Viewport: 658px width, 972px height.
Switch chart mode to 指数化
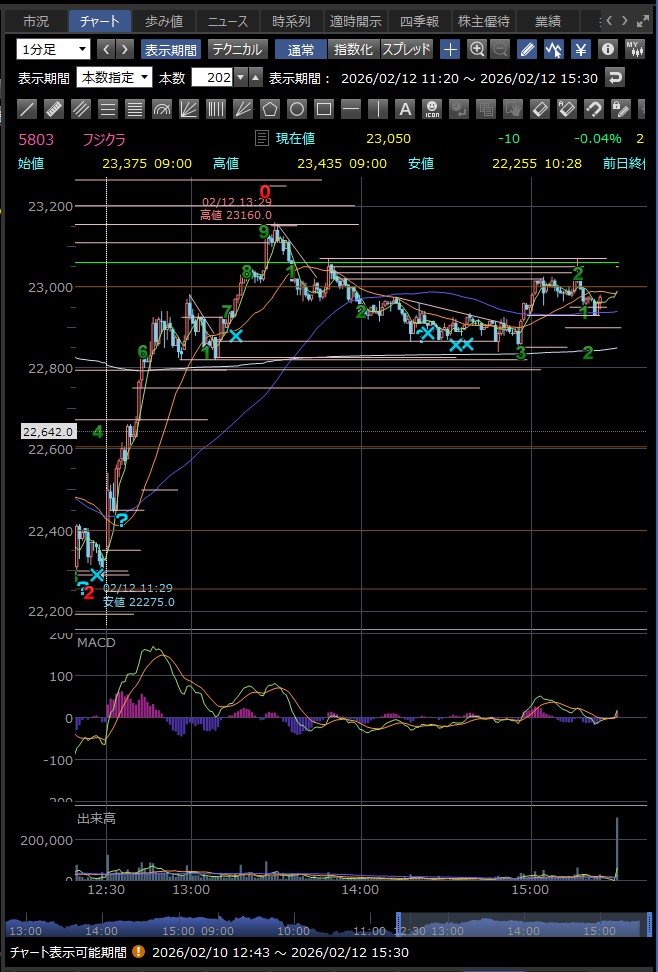(x=352, y=49)
